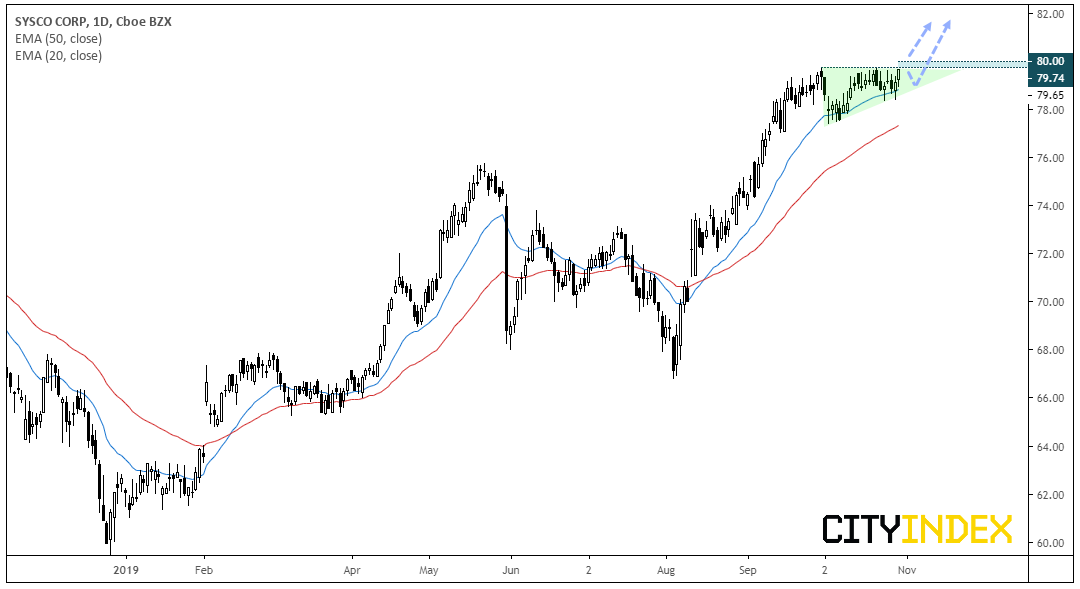
Task: Click the Apr date axis label
Action: tap(352, 570)
